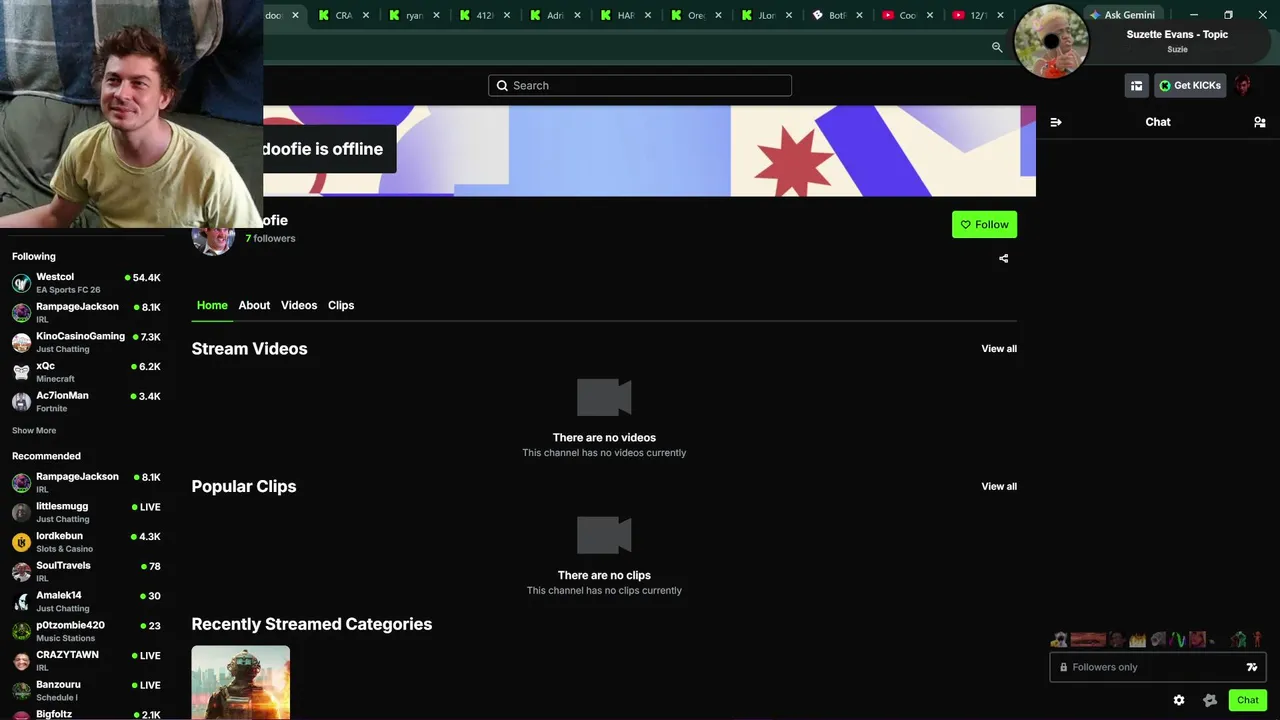Click the Get KICKs button
1280x720 pixels.
1190,86
